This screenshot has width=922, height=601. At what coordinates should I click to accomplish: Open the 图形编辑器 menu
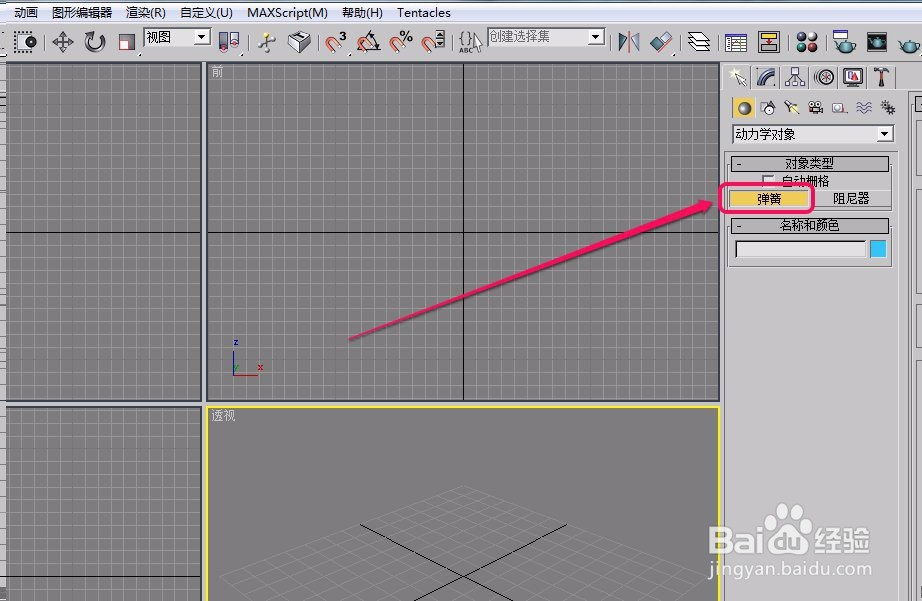pyautogui.click(x=82, y=12)
